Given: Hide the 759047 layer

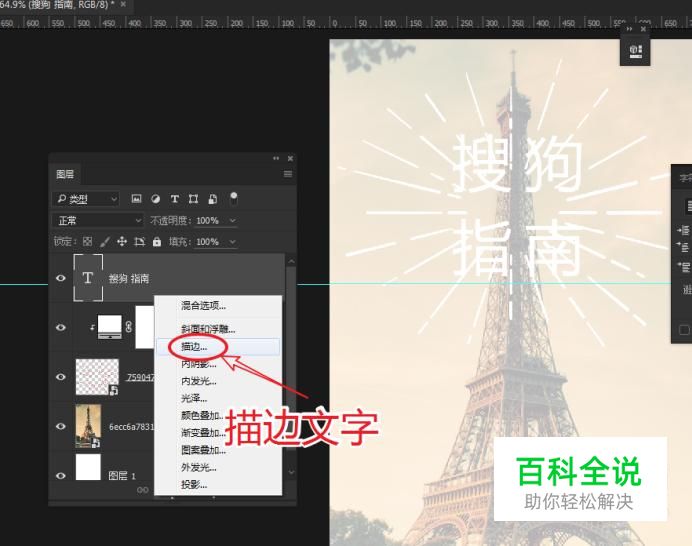Looking at the screenshot, I should 61,377.
